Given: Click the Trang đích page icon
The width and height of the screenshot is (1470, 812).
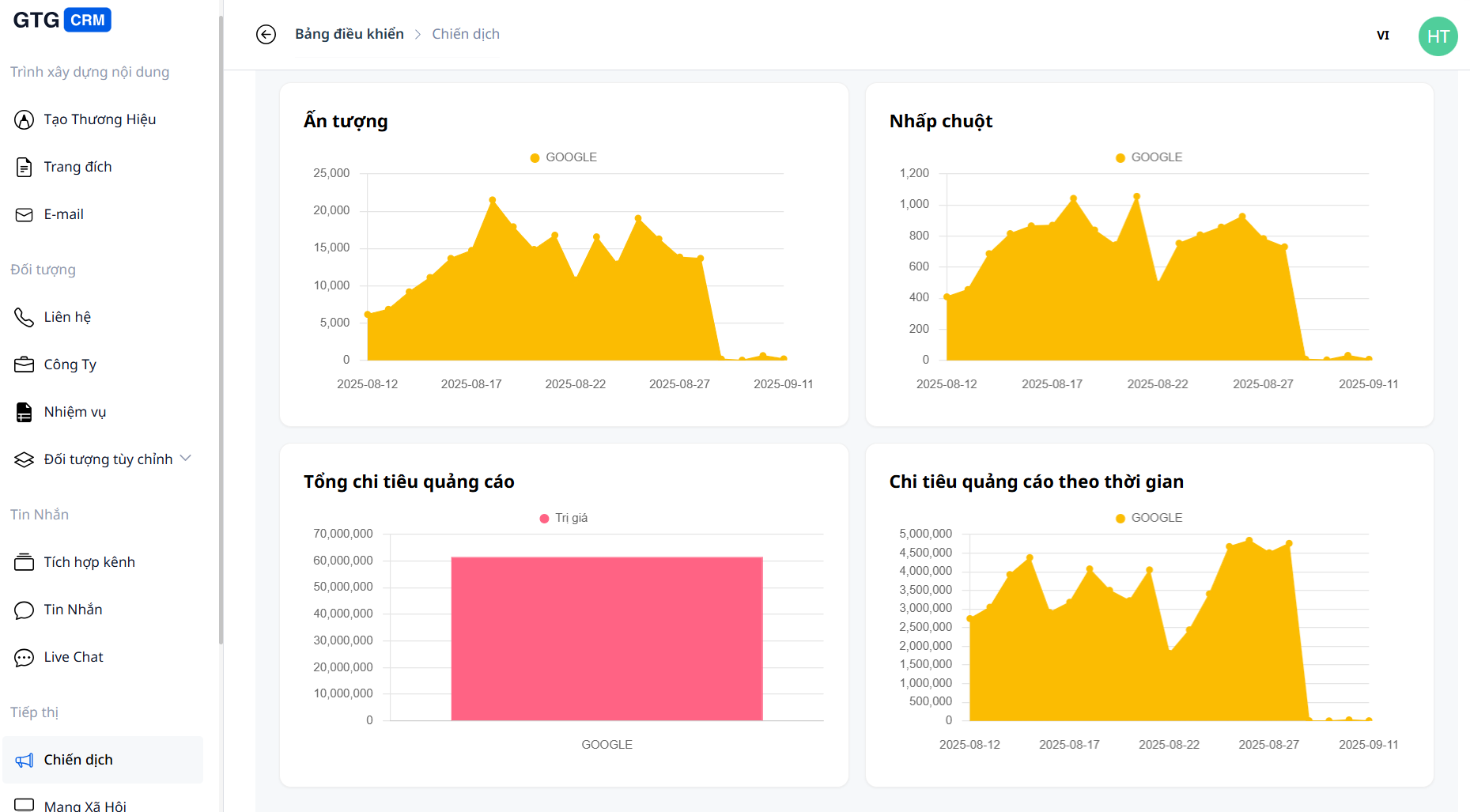Looking at the screenshot, I should 24,167.
